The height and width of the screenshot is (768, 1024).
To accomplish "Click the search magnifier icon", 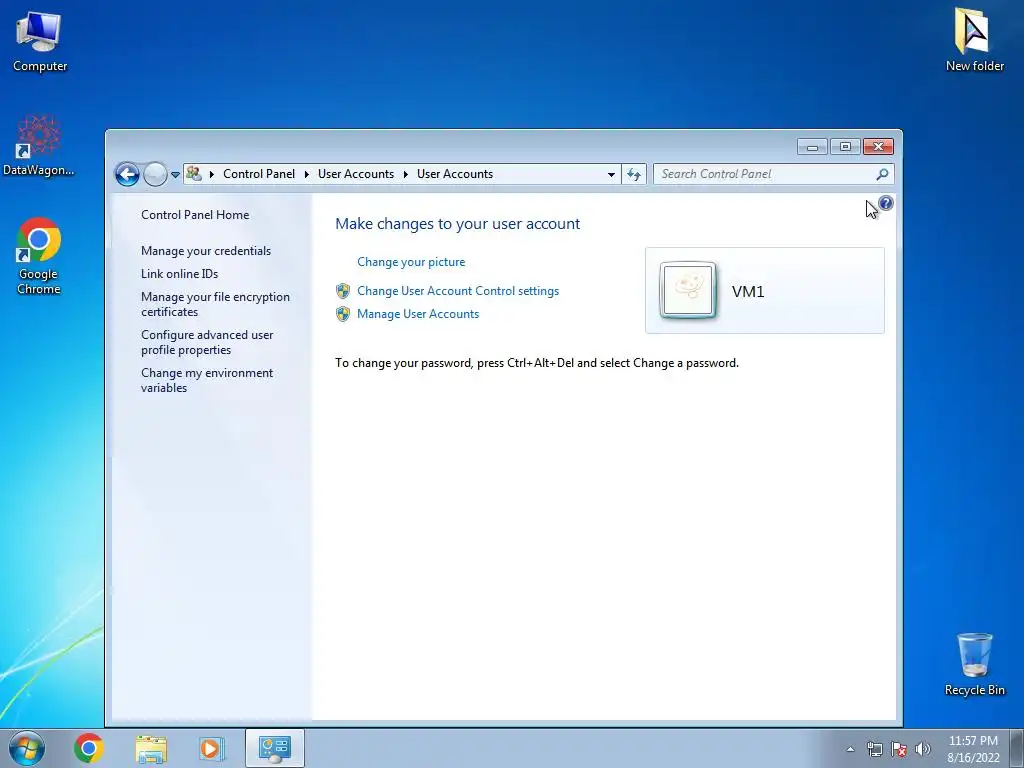I will click(882, 174).
